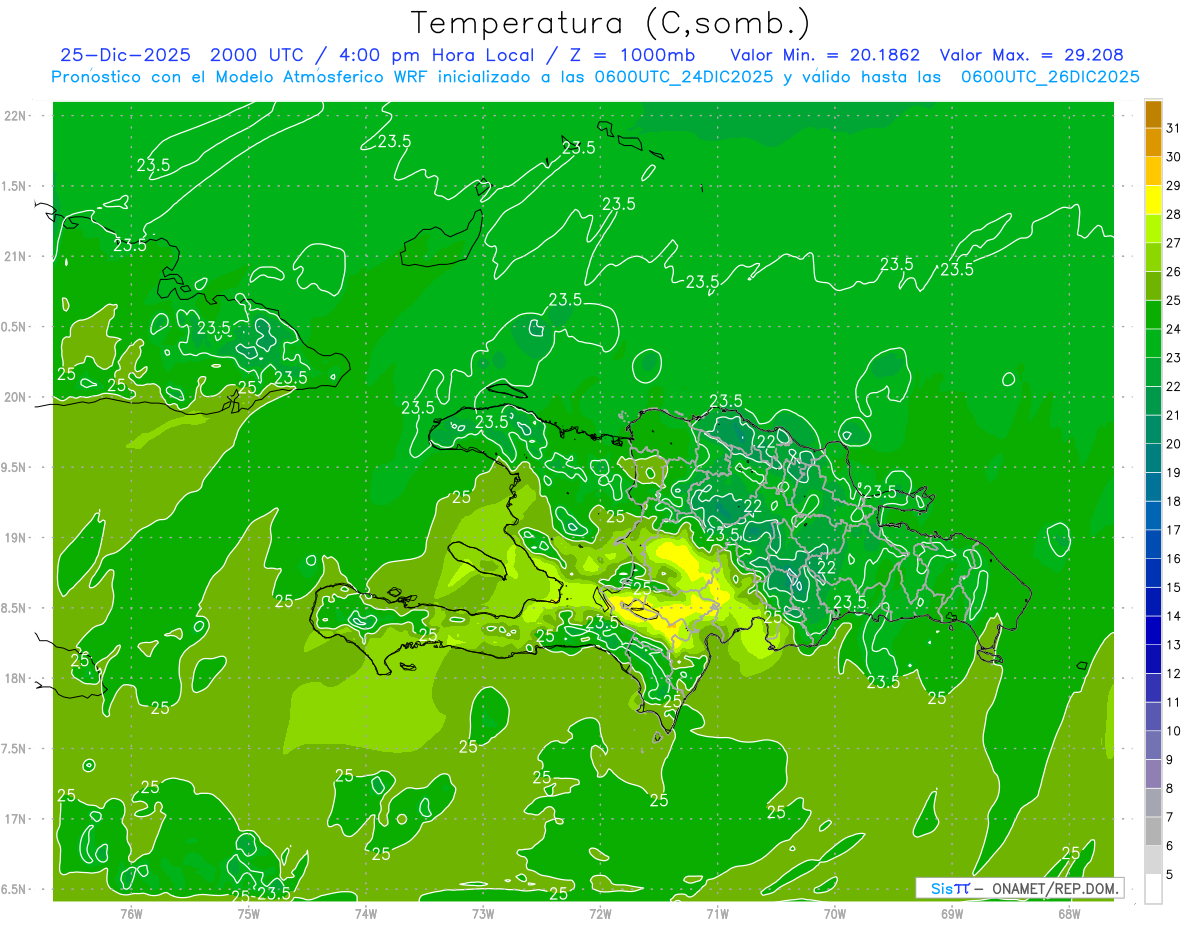Click the '19N' latitude label

[x=15, y=538]
